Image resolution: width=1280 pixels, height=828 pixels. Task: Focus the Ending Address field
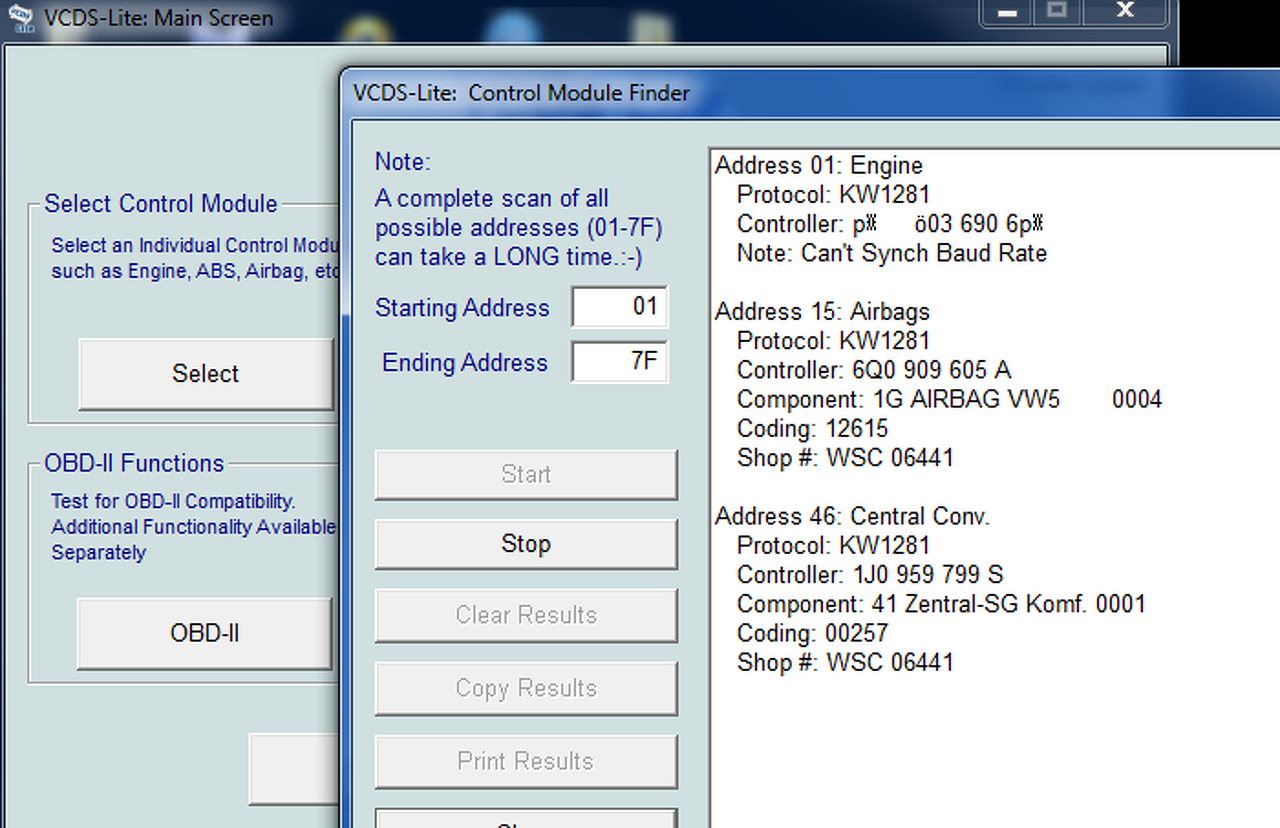tap(619, 361)
